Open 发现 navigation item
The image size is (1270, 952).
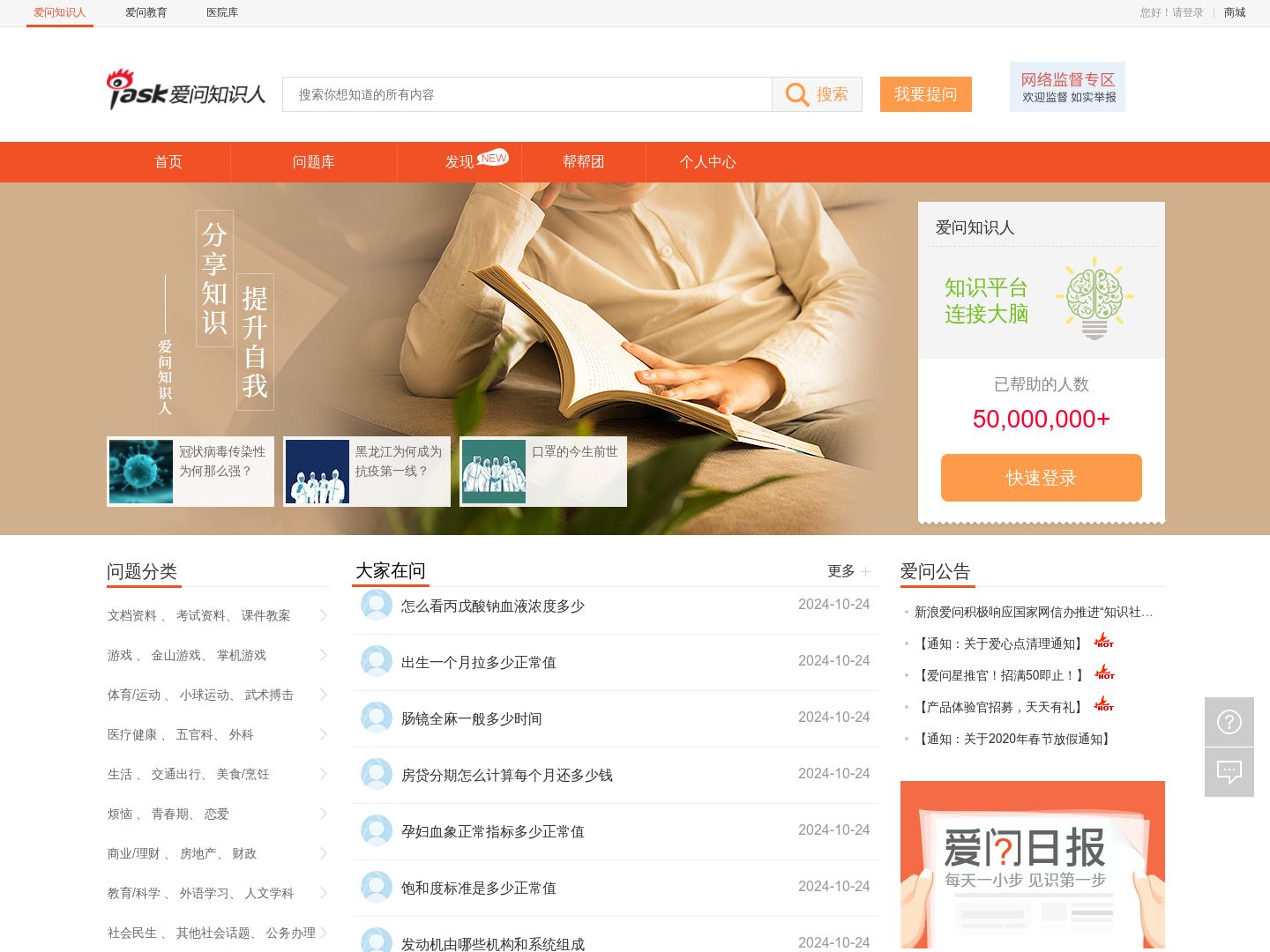(459, 162)
